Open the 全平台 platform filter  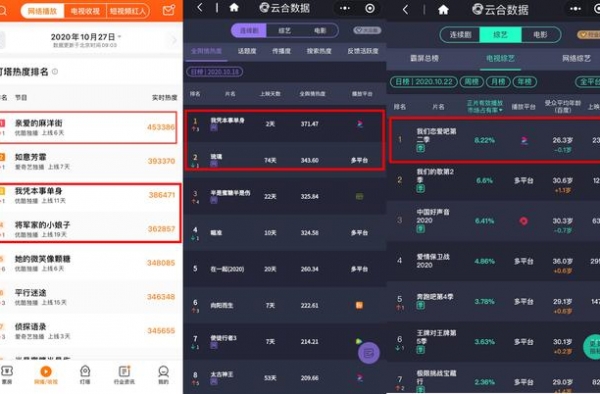pos(588,81)
